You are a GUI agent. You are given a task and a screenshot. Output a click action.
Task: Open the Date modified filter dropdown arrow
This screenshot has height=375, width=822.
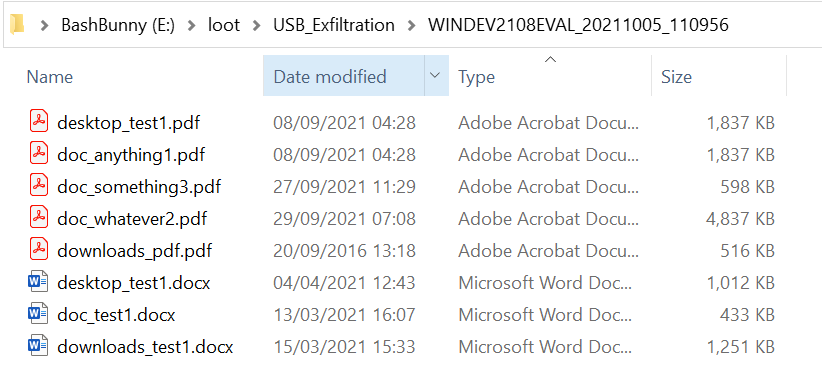(x=435, y=76)
